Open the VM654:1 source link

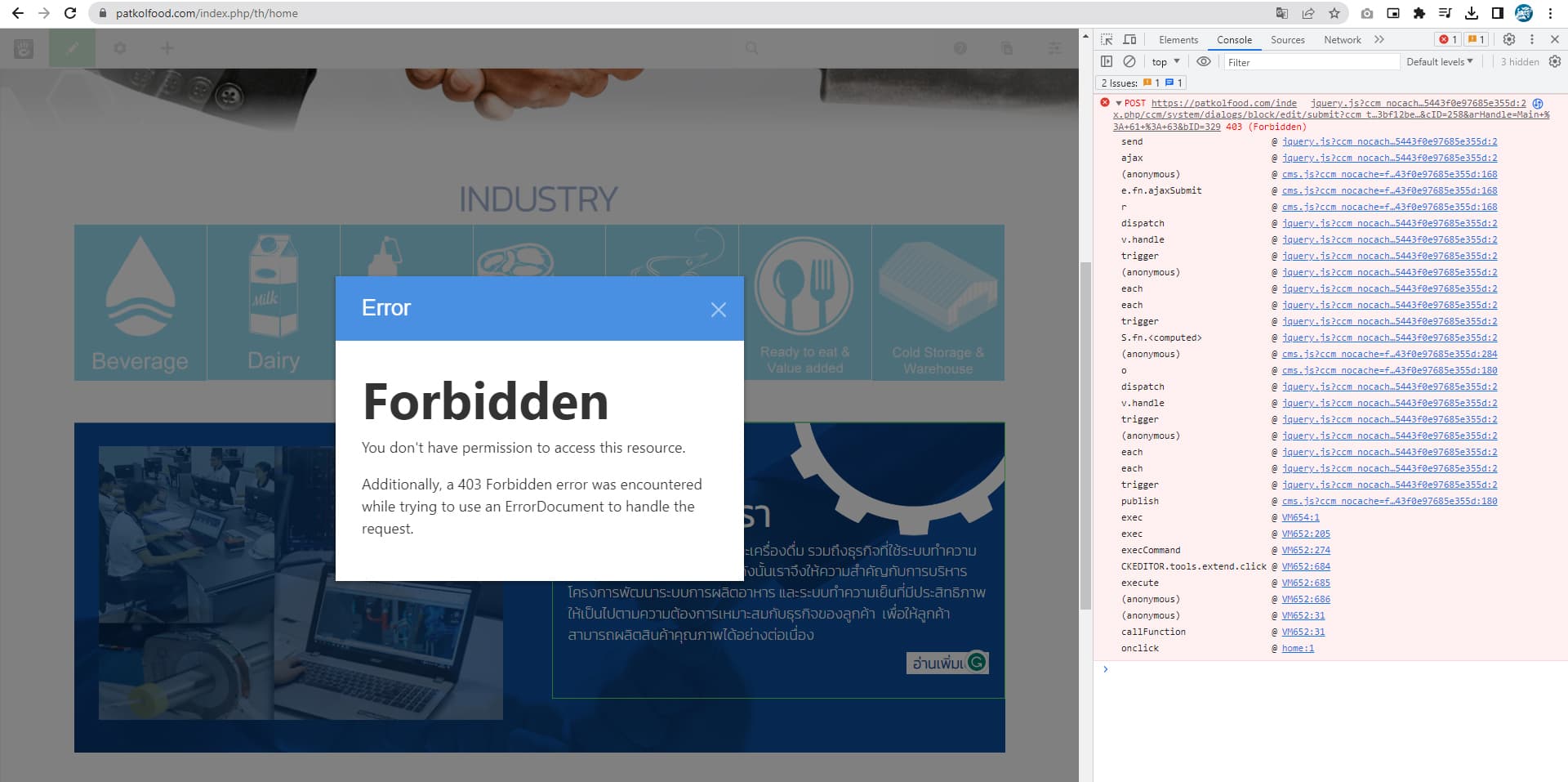(x=1300, y=517)
